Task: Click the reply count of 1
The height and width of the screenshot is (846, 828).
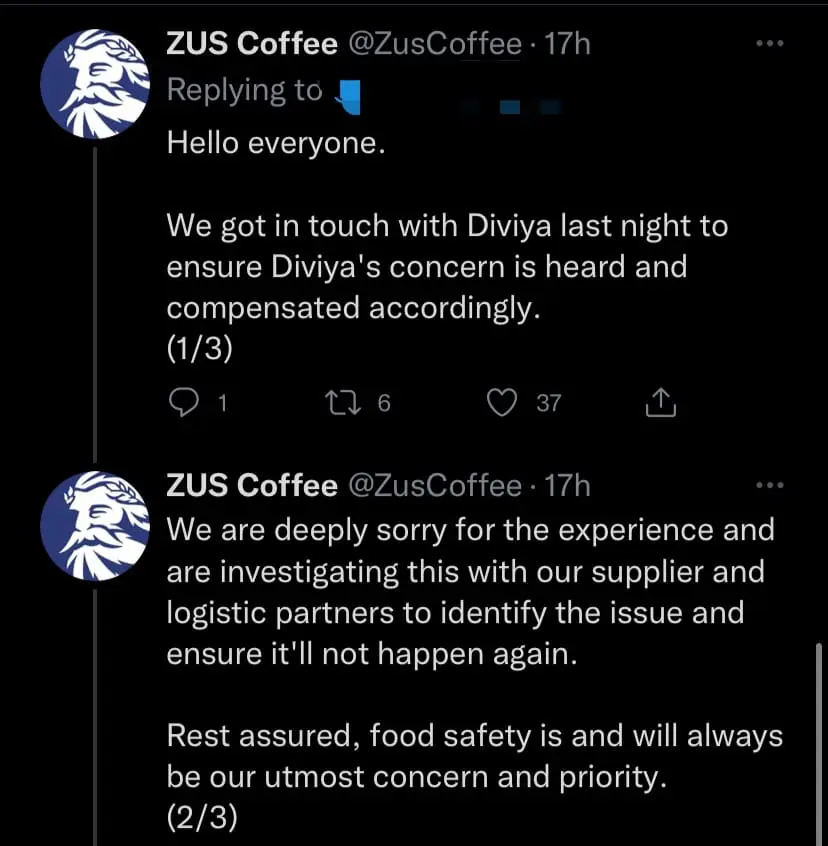Action: pos(222,403)
